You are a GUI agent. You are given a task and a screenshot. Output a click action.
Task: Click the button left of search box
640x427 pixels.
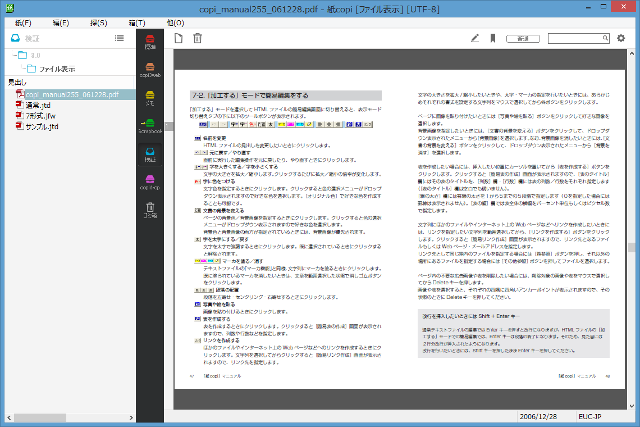click(x=524, y=39)
